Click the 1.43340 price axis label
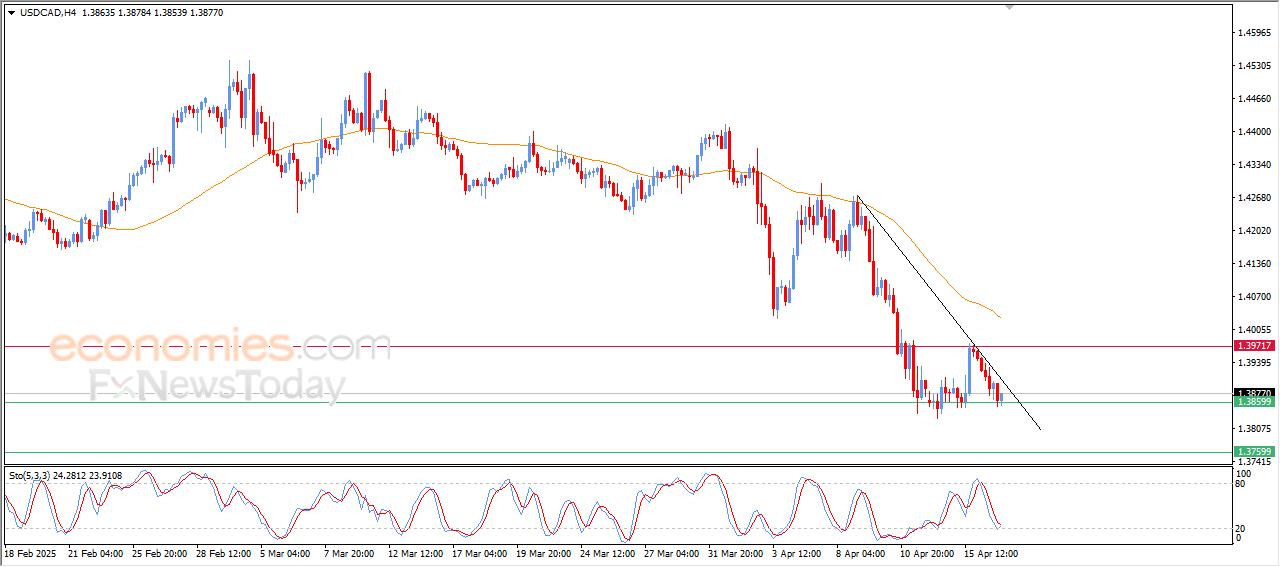 1255,165
